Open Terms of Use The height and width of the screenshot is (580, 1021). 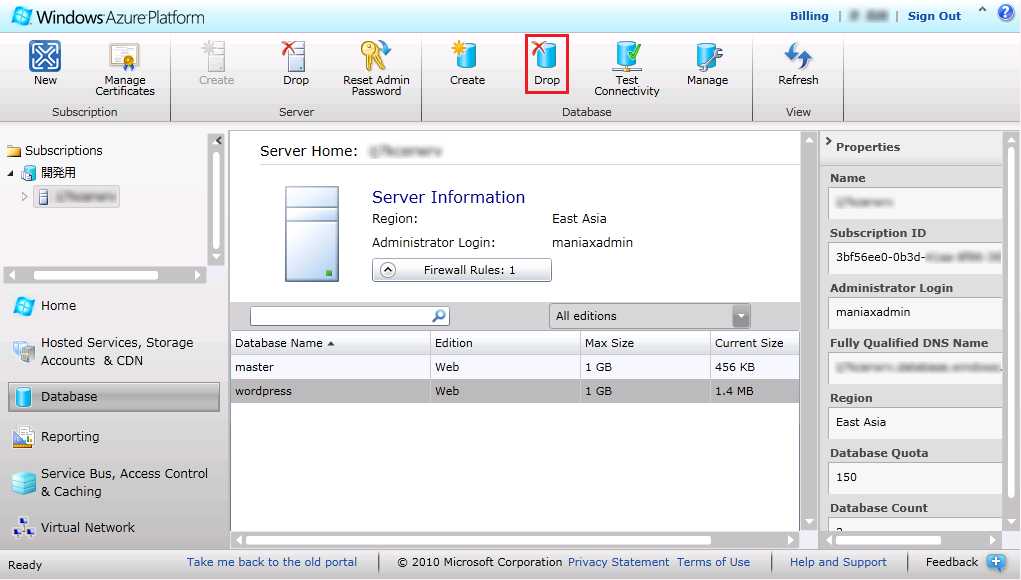click(713, 562)
